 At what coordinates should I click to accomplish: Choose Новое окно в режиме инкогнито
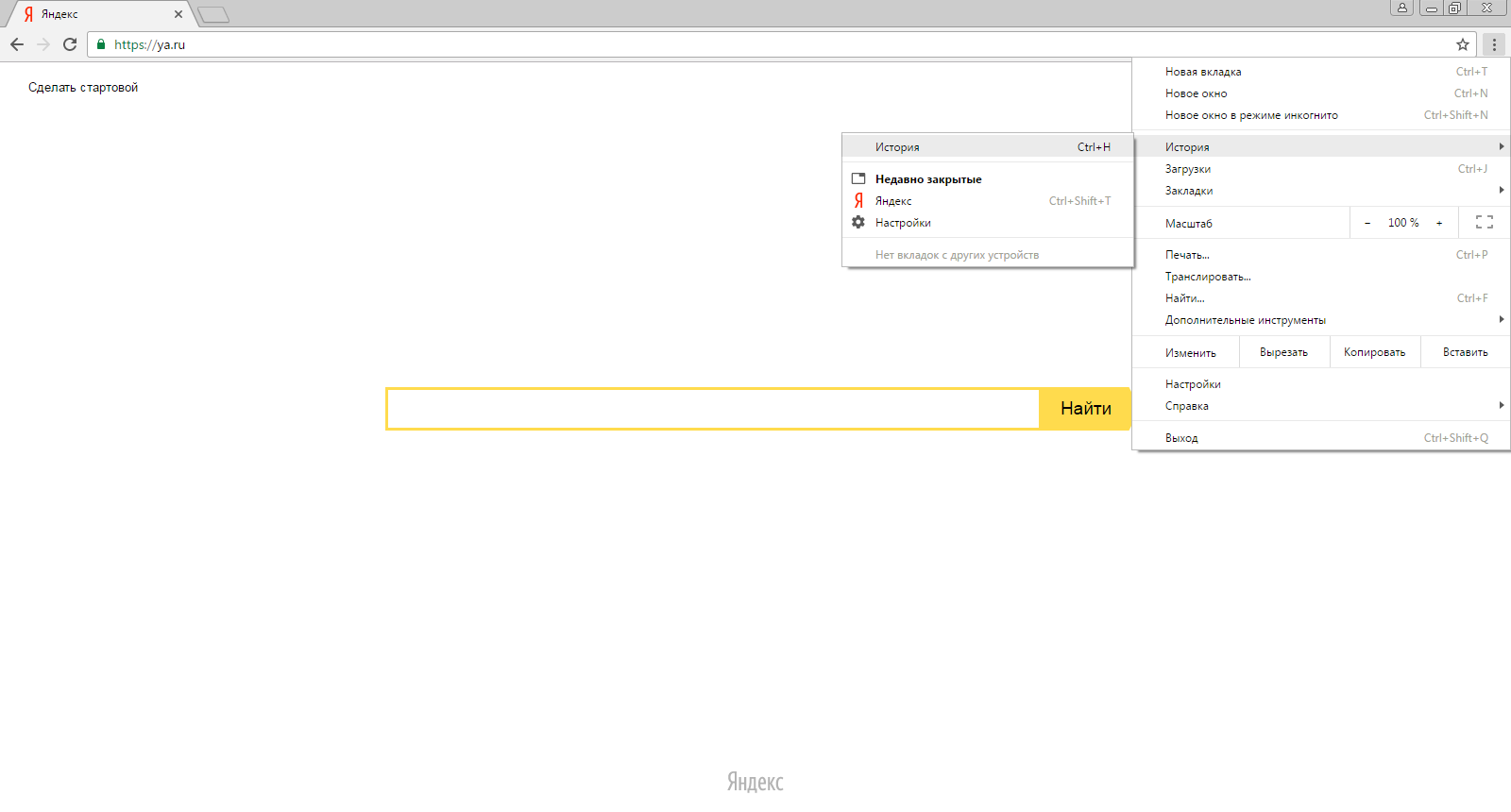[1321, 115]
